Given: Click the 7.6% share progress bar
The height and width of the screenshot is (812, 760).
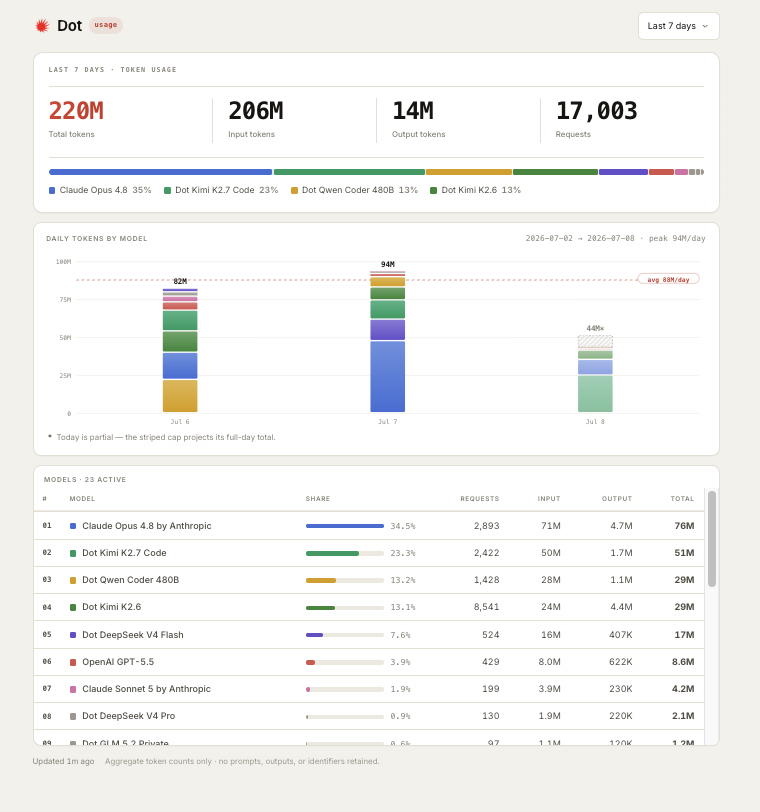Looking at the screenshot, I should [345, 635].
